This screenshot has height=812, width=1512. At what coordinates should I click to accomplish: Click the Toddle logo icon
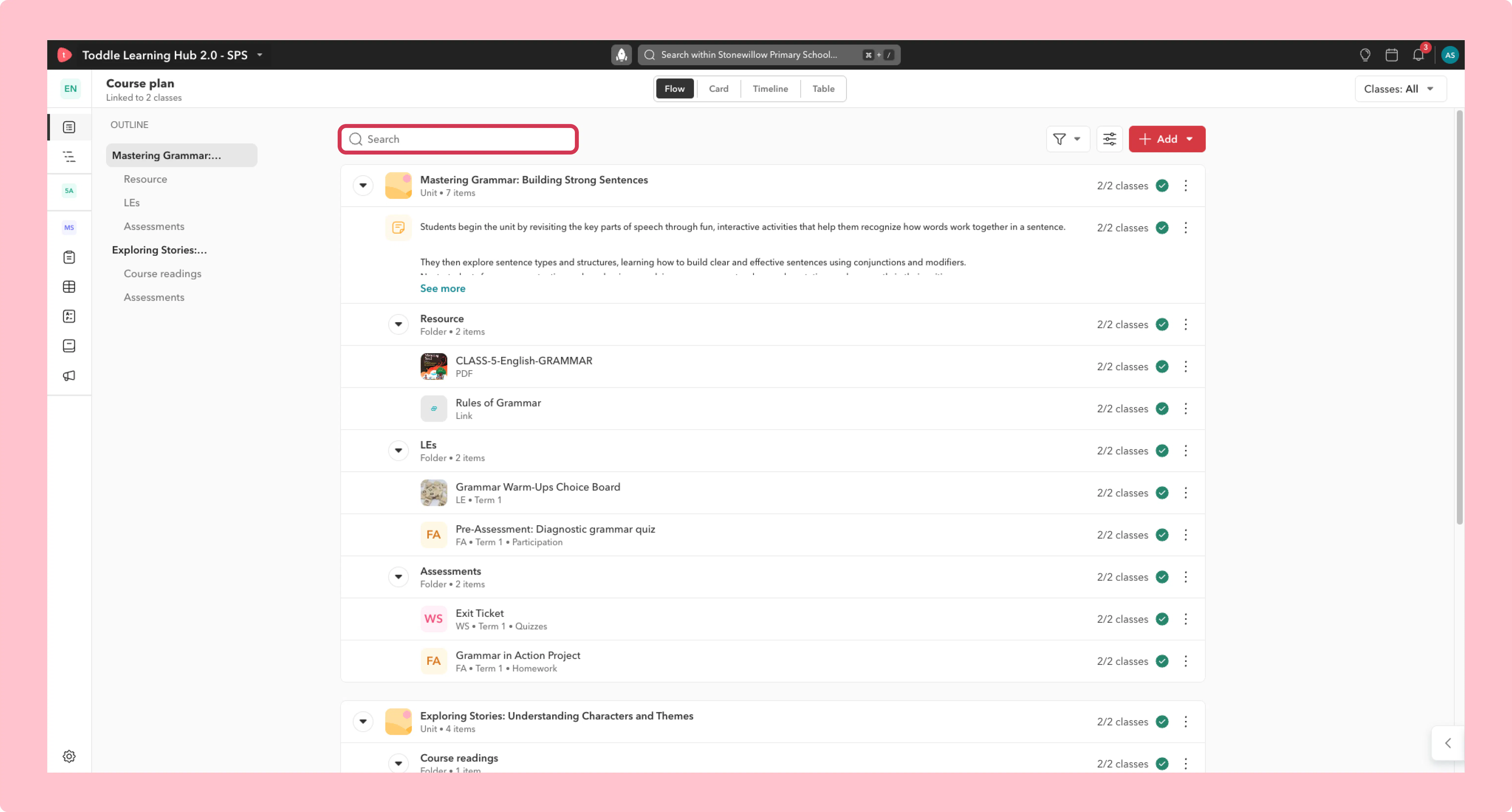point(64,55)
